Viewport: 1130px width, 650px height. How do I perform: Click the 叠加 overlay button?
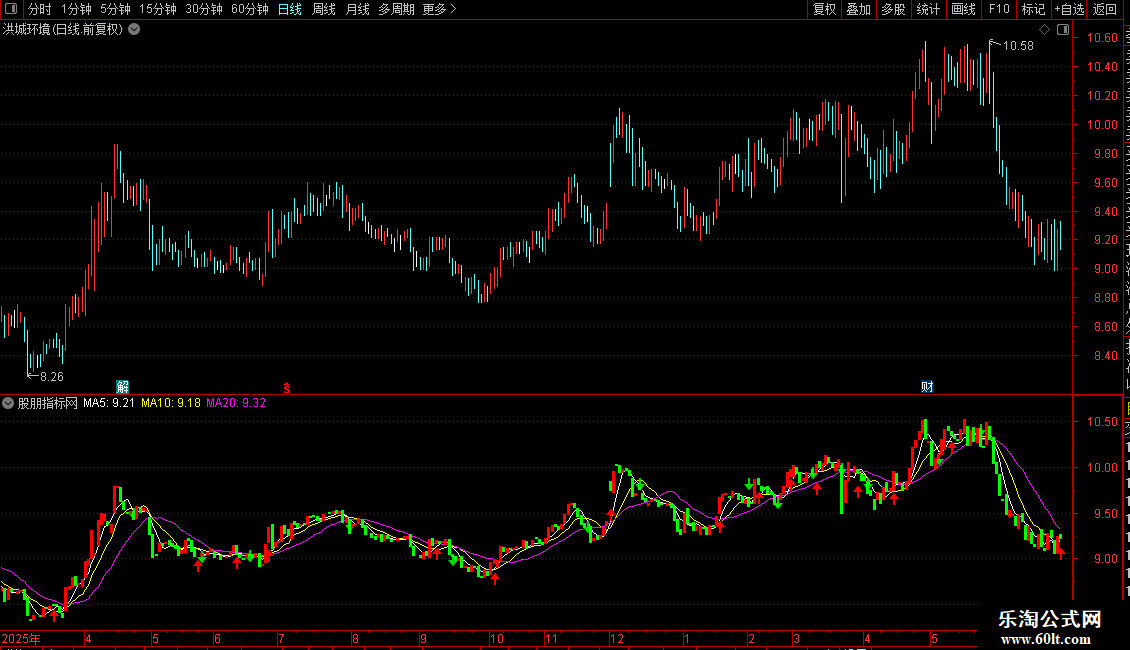859,9
